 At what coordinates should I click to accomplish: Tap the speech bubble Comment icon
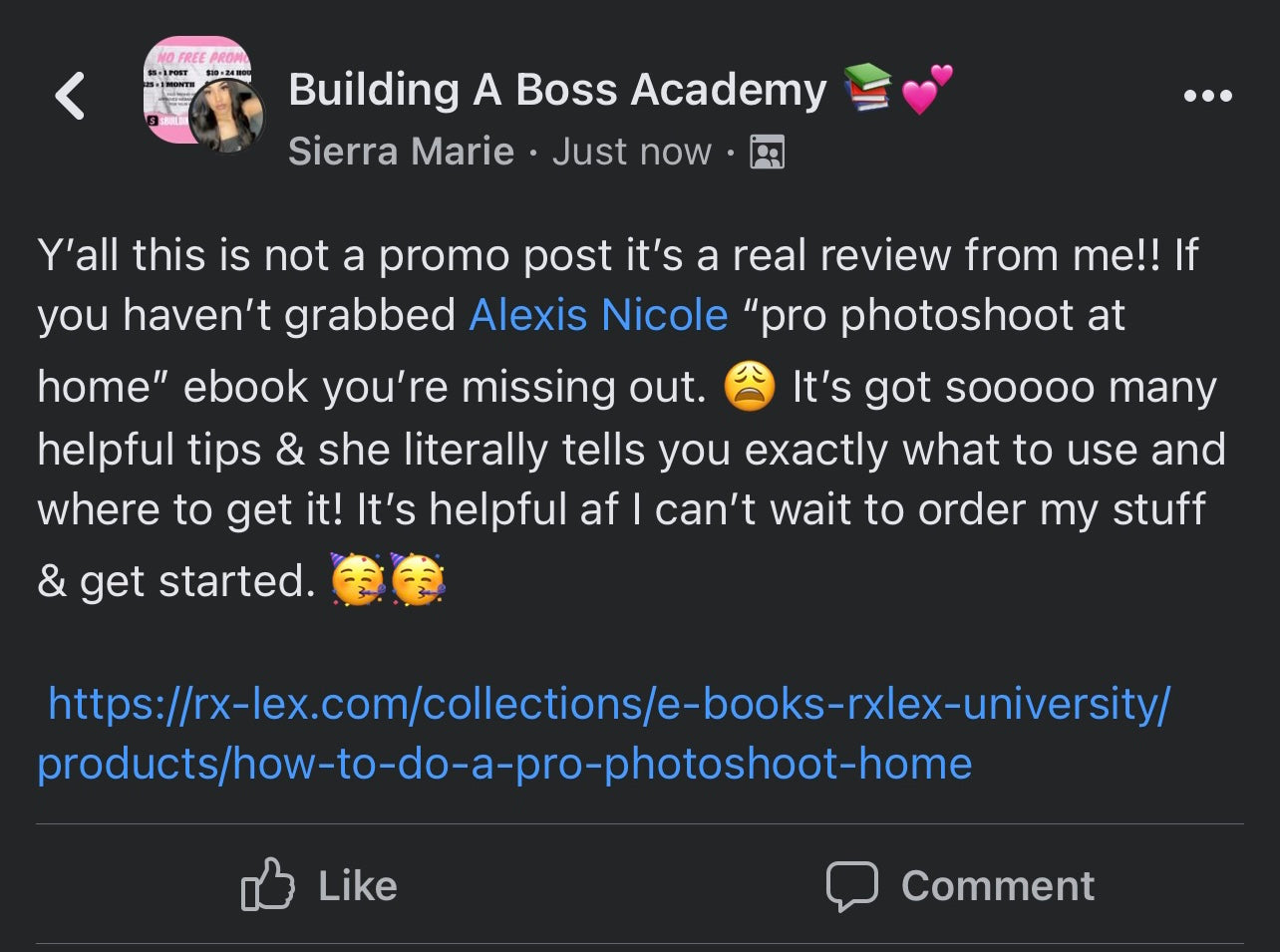coord(851,885)
